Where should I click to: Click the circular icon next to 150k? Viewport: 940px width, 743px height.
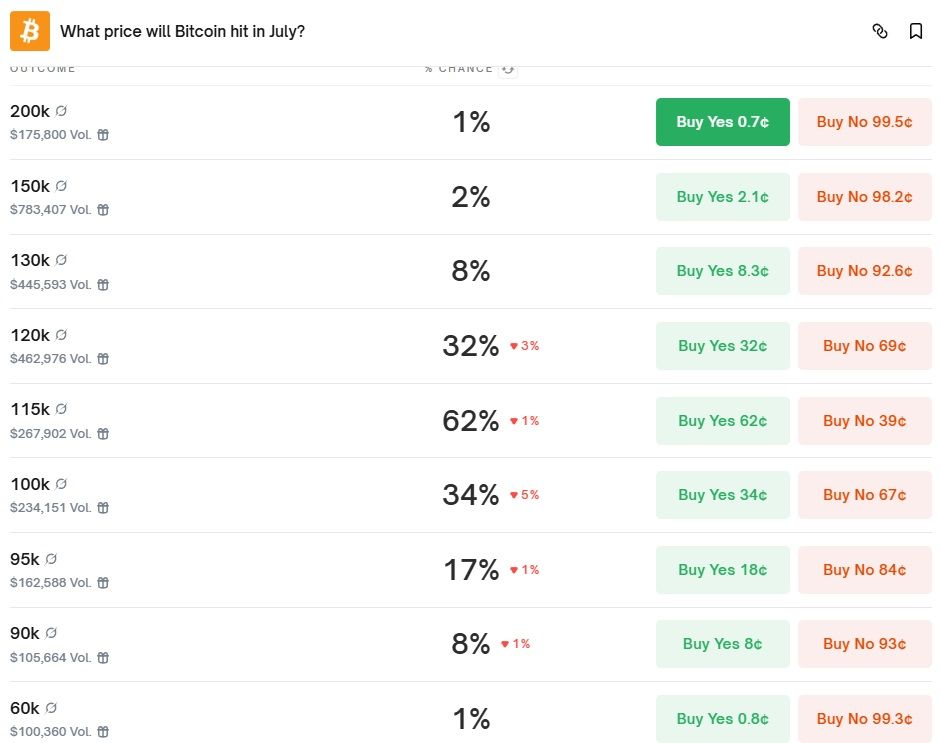click(61, 185)
